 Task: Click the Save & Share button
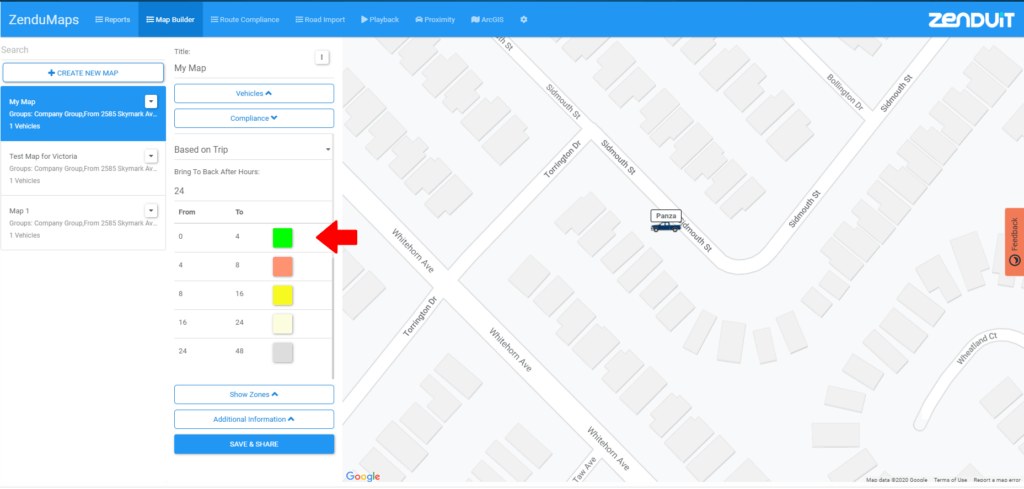coord(254,444)
